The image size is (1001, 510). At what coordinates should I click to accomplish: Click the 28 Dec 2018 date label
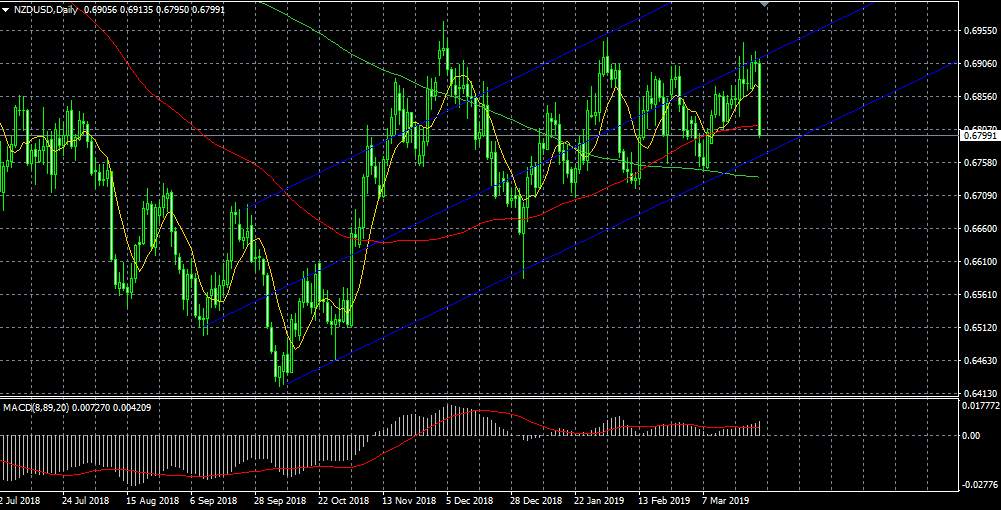coord(534,501)
